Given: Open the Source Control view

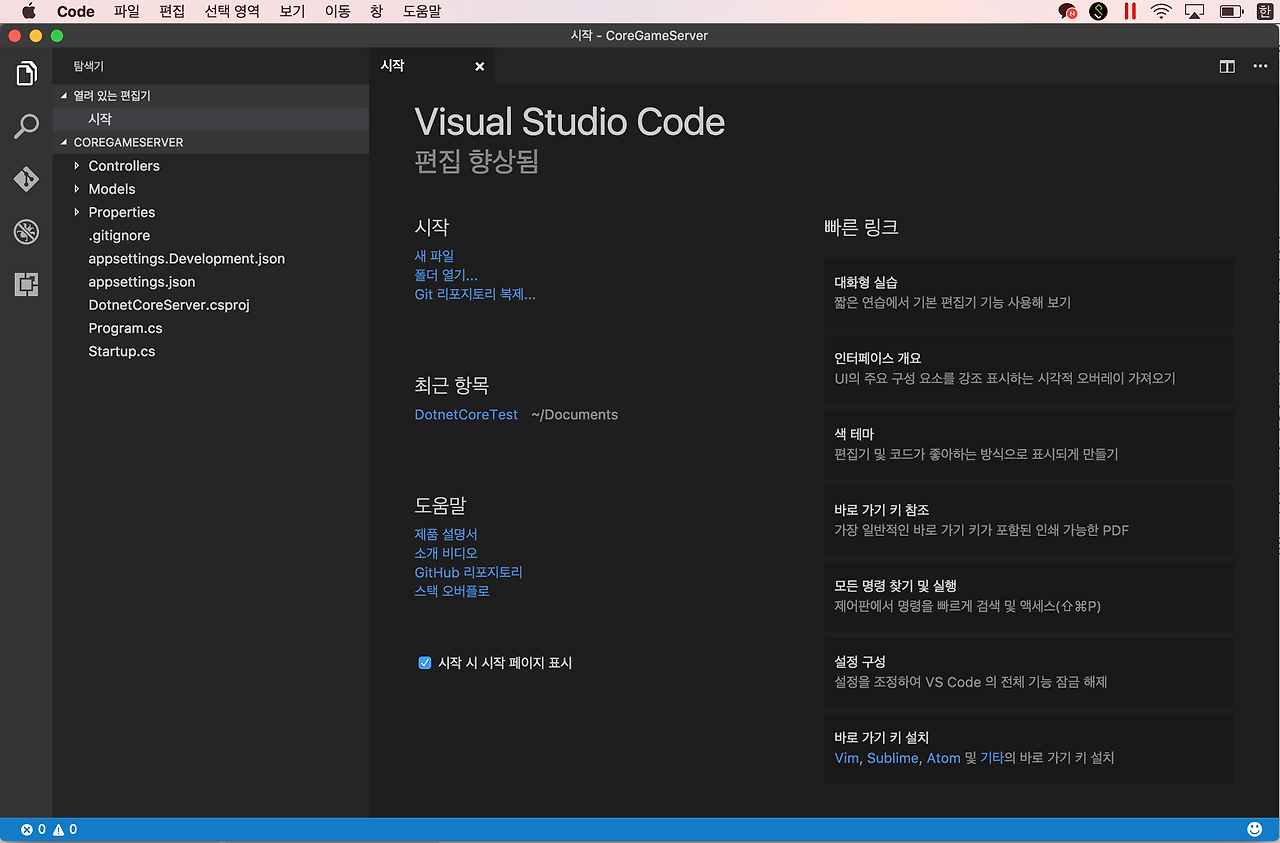Looking at the screenshot, I should (x=26, y=179).
